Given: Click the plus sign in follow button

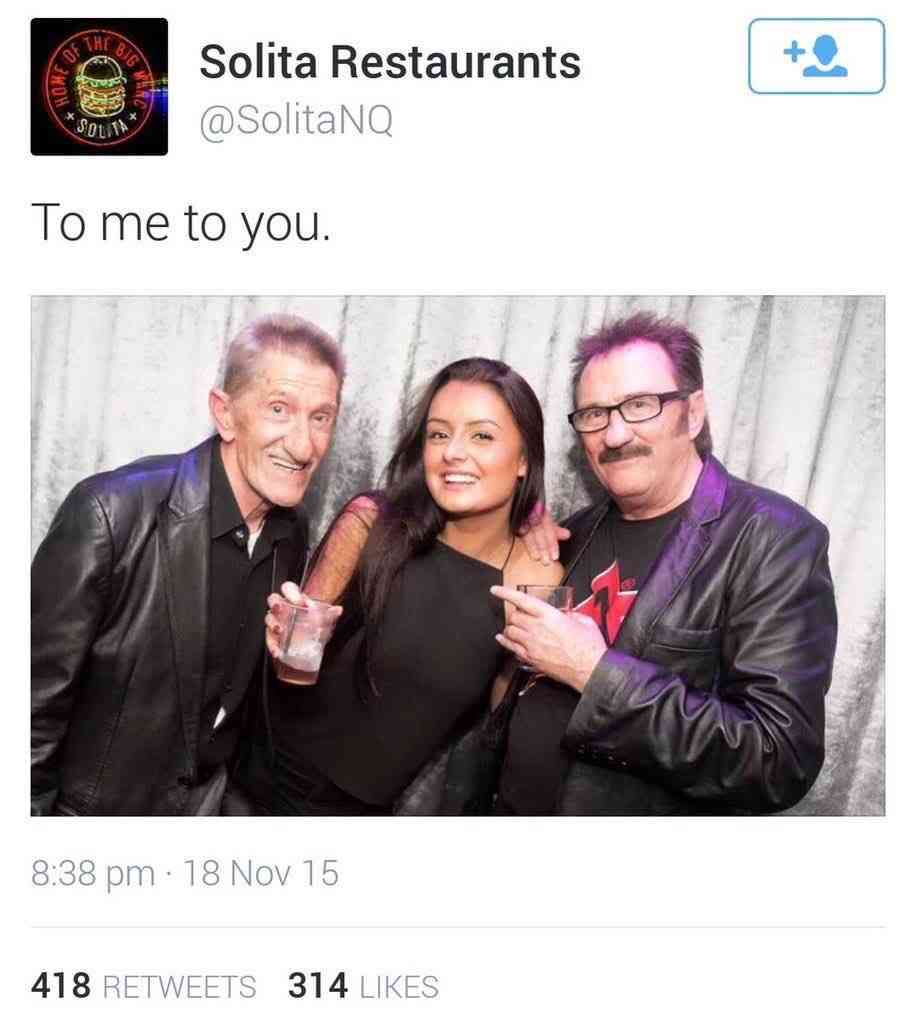Looking at the screenshot, I should coord(793,51).
